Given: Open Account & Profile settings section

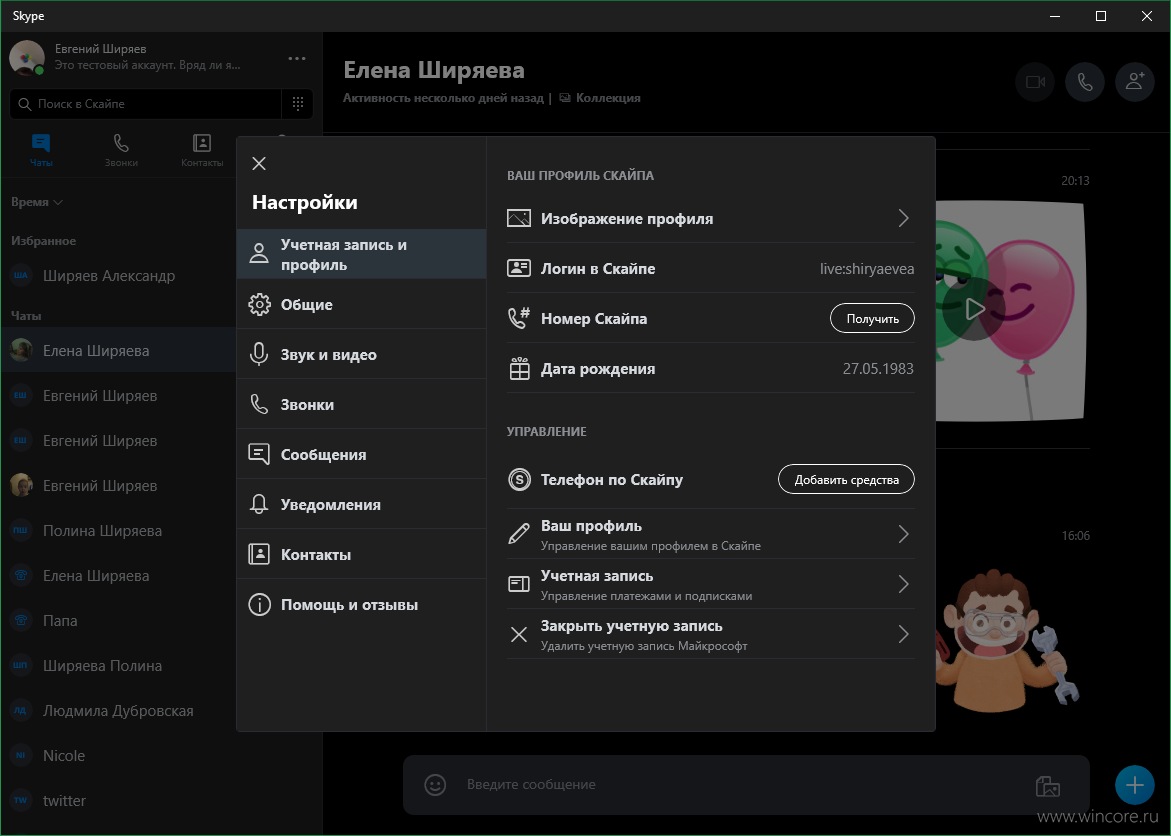Looking at the screenshot, I should coord(361,254).
